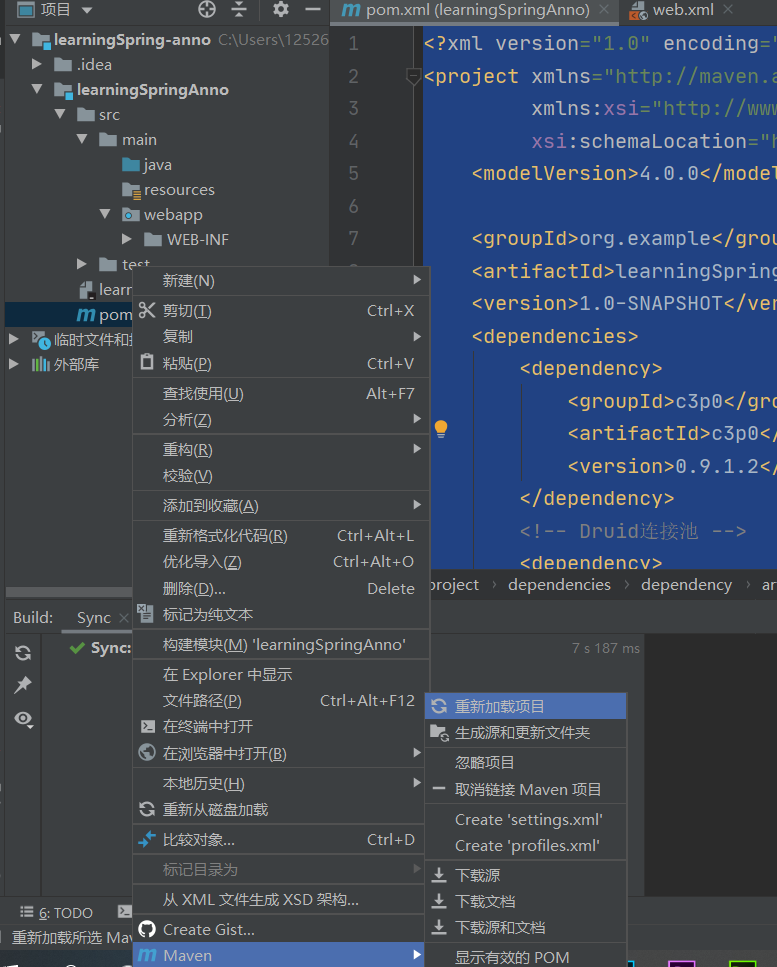777x967 pixels.
Task: Select 文件路径(P) menu entry
Action: tap(281, 701)
